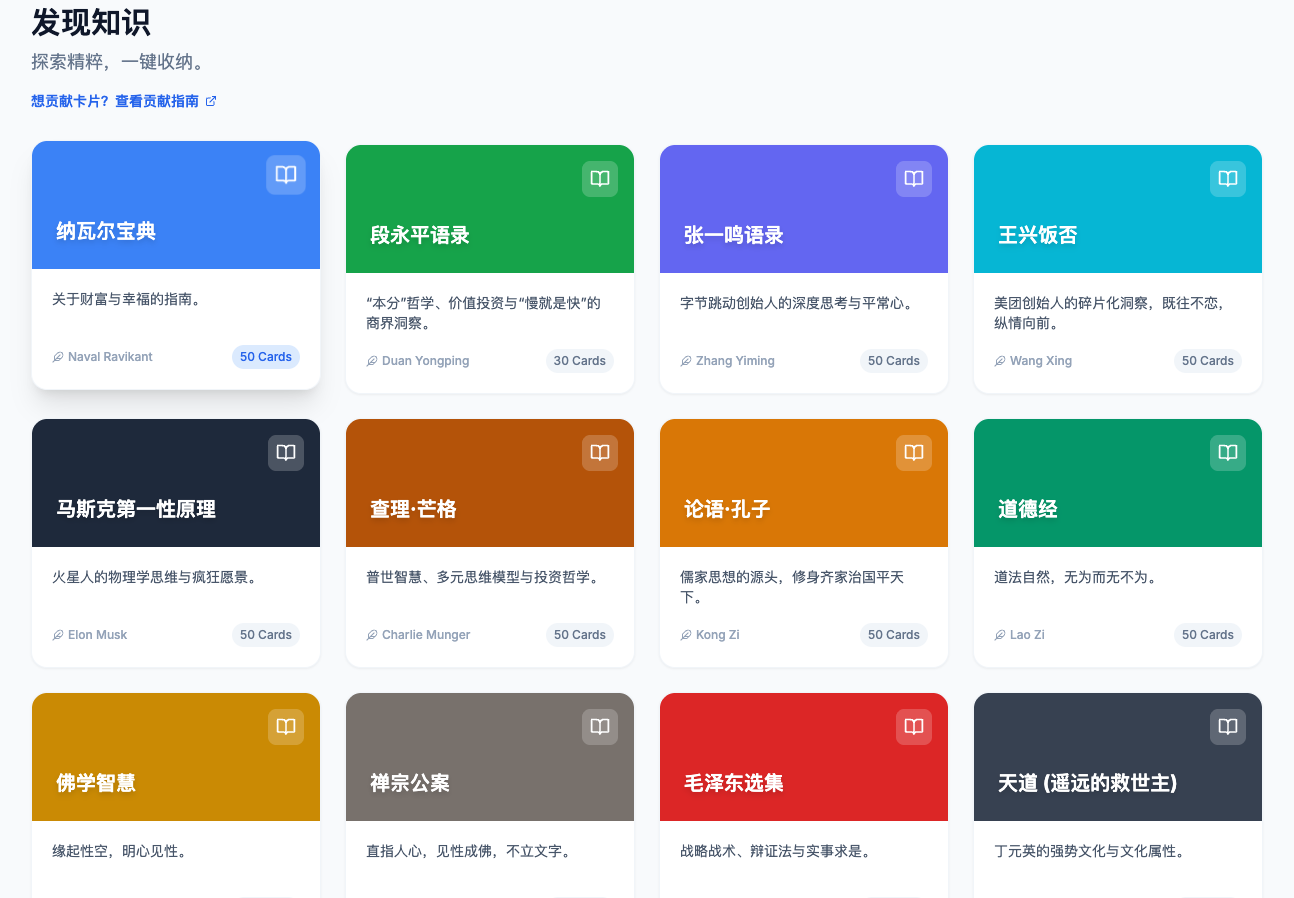Click the book icon on 查理·芒格 card
The height and width of the screenshot is (898, 1294).
pyautogui.click(x=600, y=453)
